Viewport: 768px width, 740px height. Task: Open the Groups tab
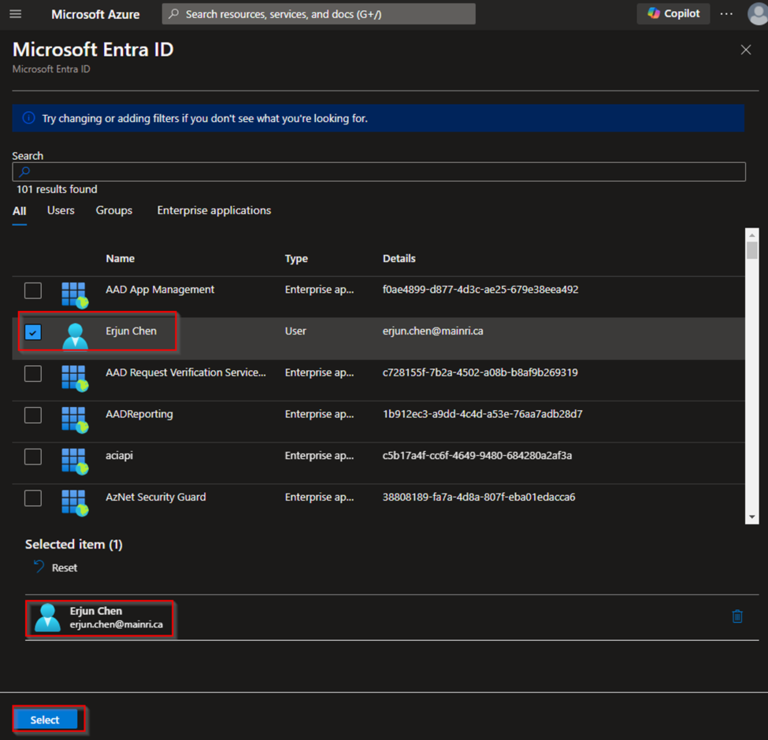click(x=114, y=211)
